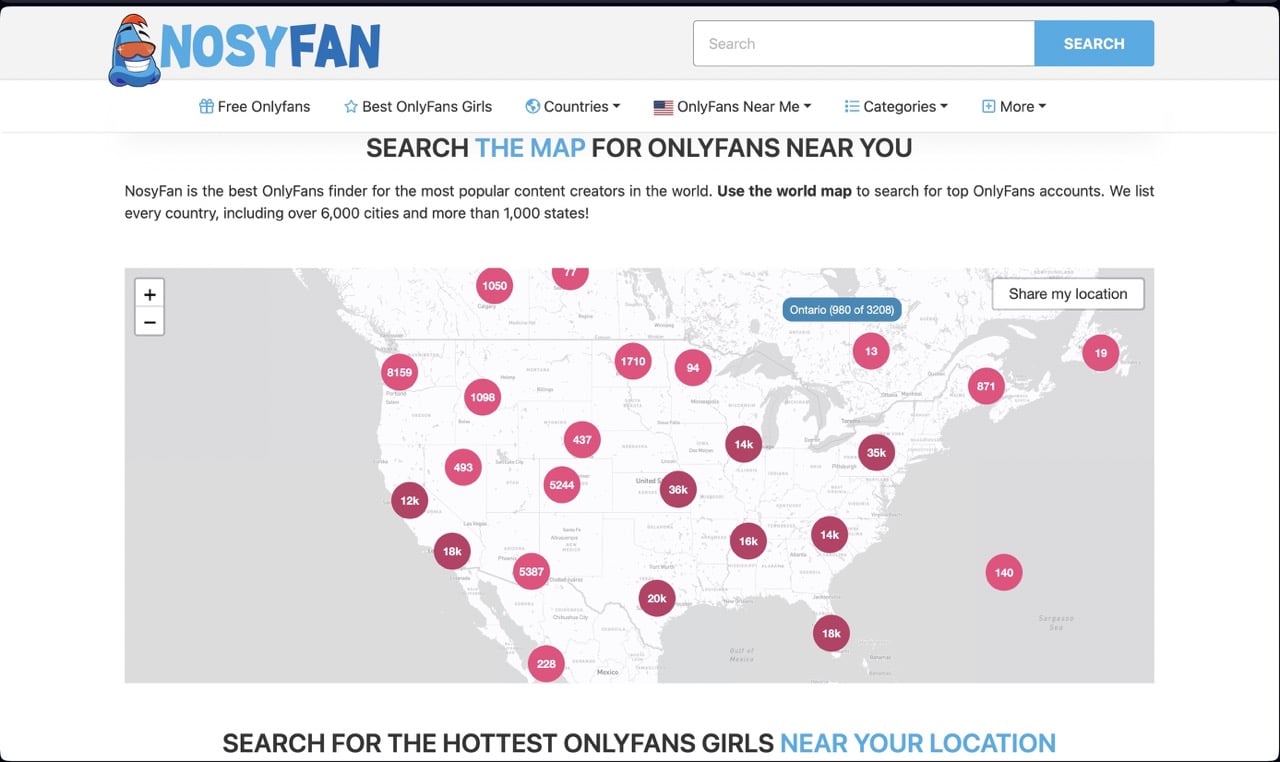This screenshot has width=1280, height=762.
Task: Zoom in on the map
Action: pyautogui.click(x=149, y=294)
